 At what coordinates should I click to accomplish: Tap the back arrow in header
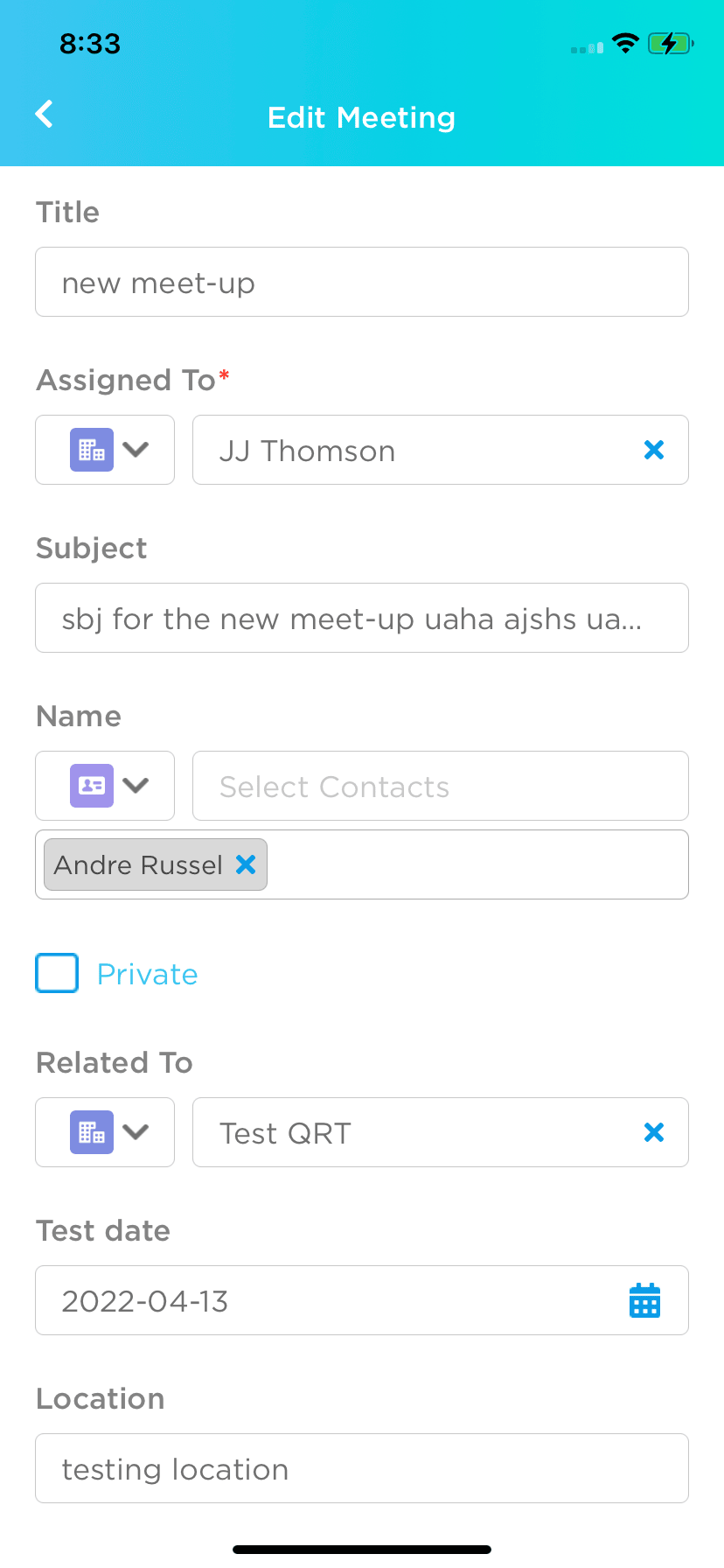[44, 114]
